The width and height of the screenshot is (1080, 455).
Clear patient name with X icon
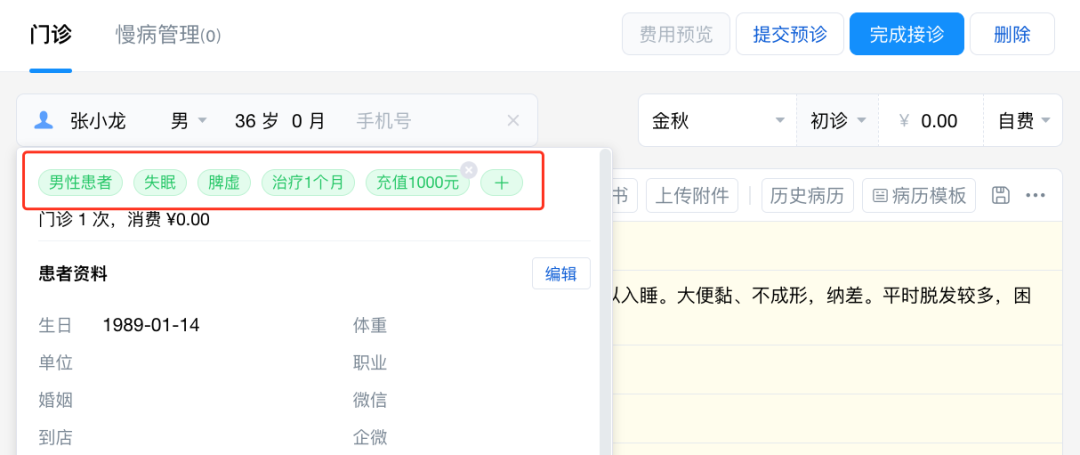pyautogui.click(x=513, y=121)
